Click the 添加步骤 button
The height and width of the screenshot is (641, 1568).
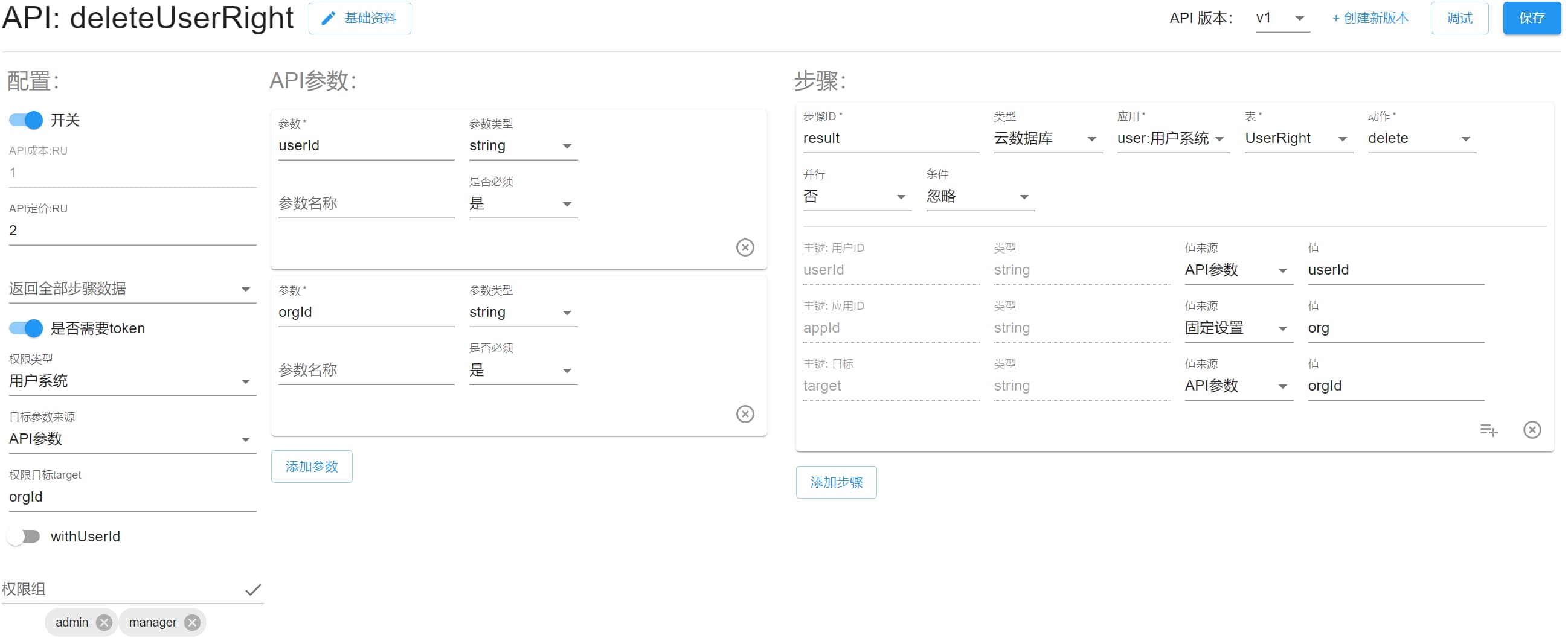(x=836, y=482)
